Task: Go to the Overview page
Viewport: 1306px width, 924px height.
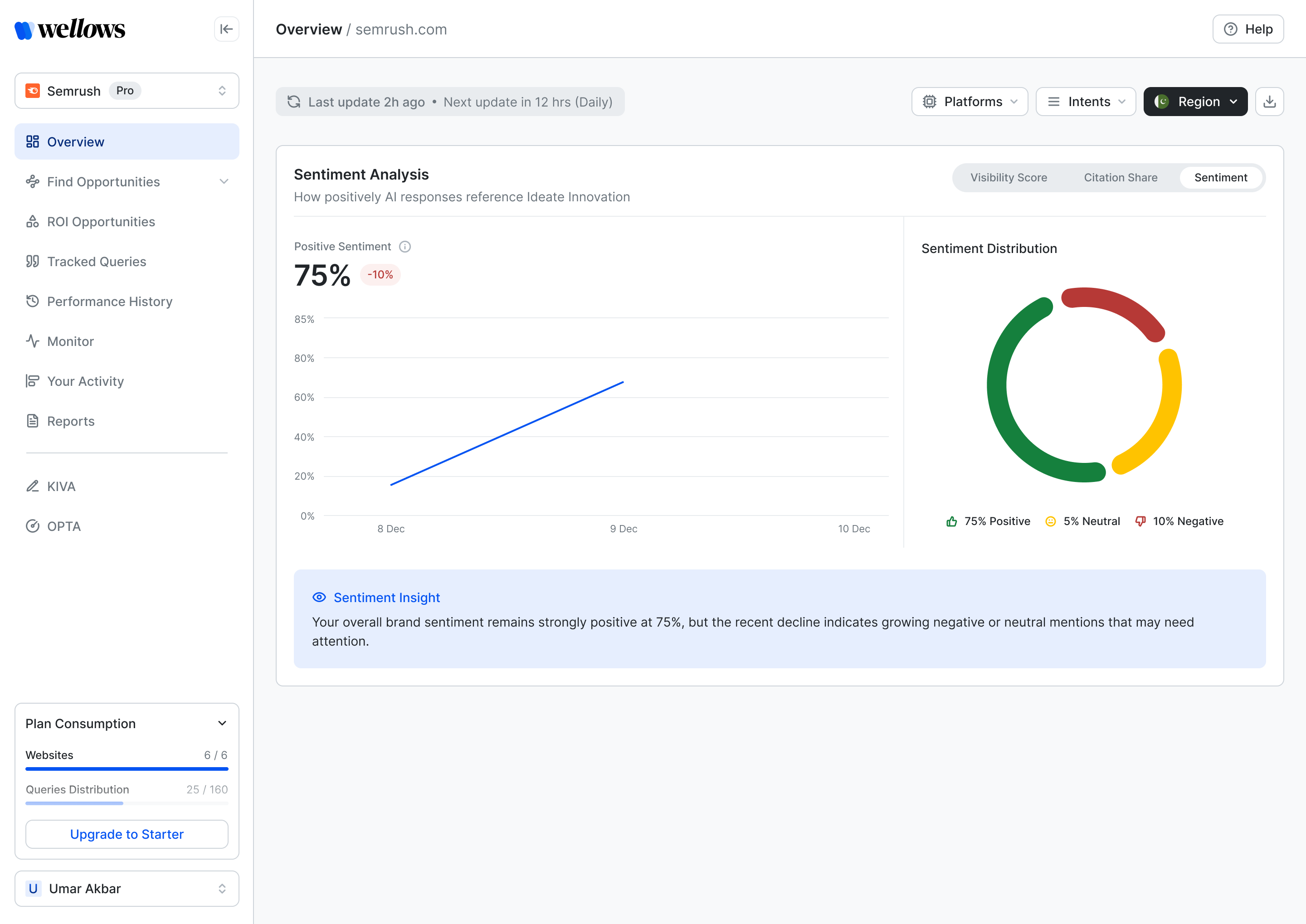Action: tap(127, 141)
